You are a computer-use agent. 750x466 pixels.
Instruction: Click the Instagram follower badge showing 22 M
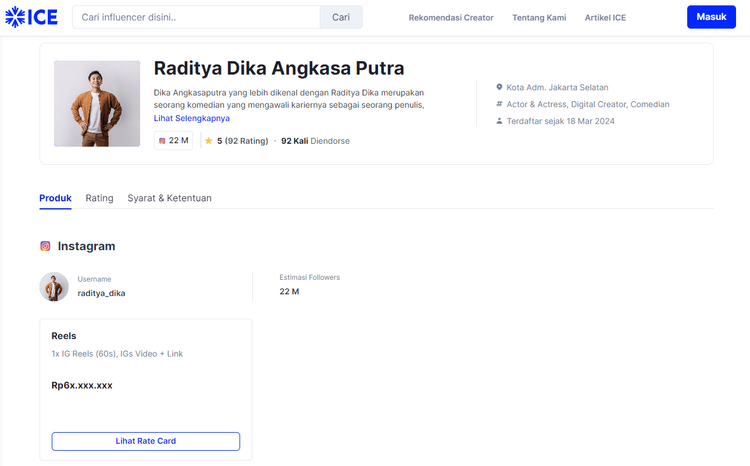coord(174,141)
